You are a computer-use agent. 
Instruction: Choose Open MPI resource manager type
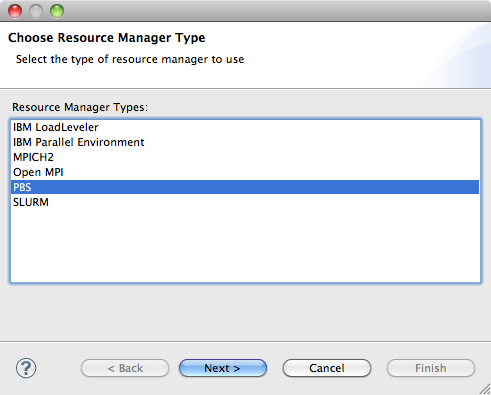pyautogui.click(x=245, y=172)
